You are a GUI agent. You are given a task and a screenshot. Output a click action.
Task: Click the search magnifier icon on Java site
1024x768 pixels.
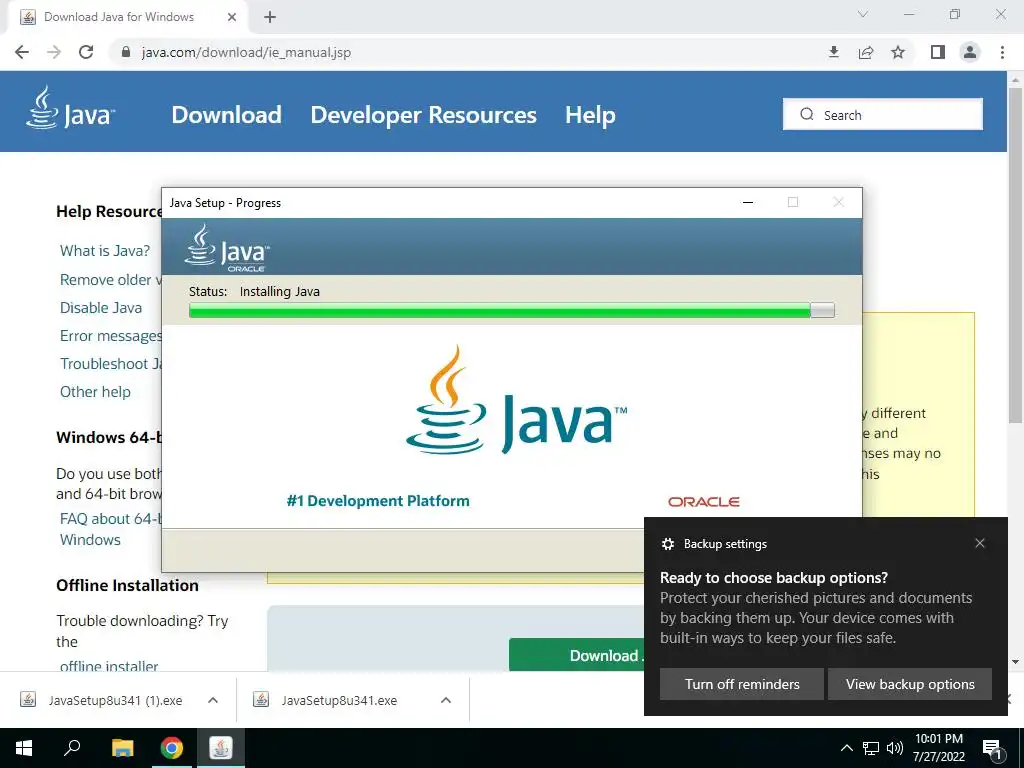click(x=807, y=114)
